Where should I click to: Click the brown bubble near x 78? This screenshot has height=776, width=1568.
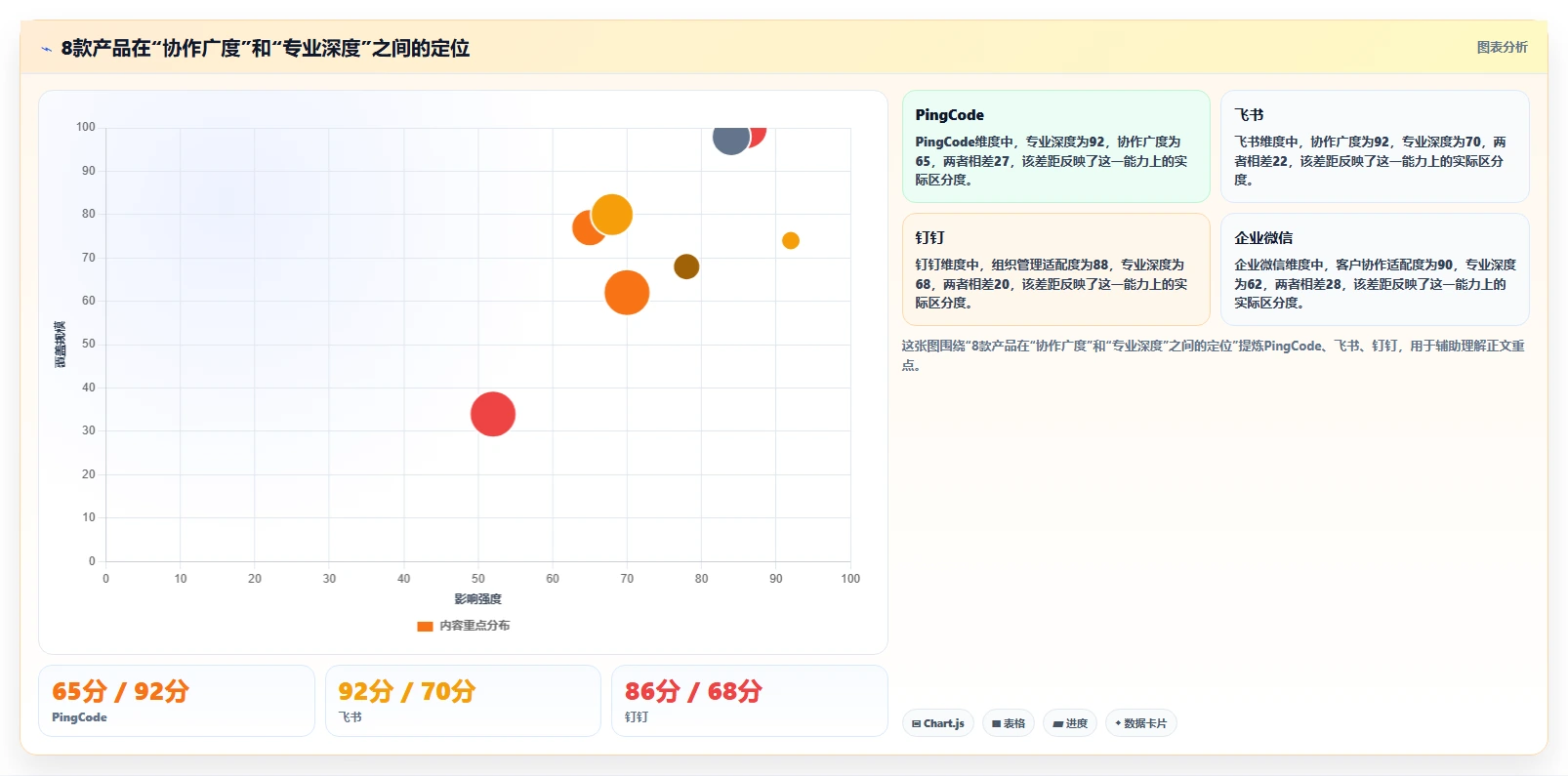[x=686, y=266]
